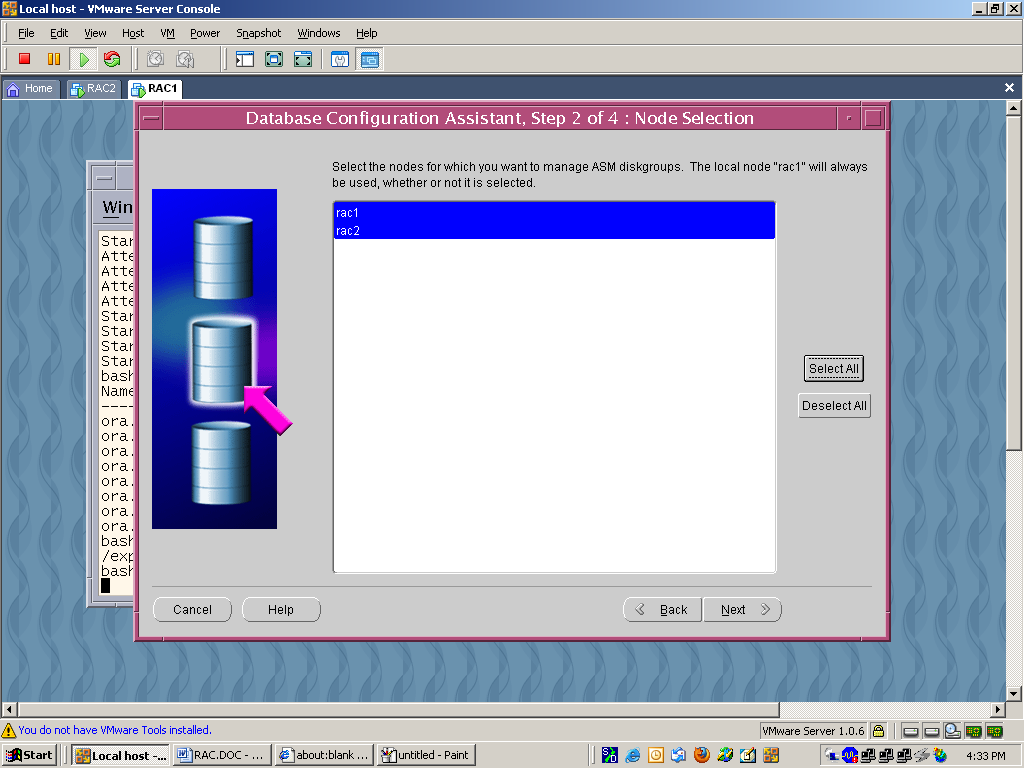Click the blue wave tray icon
This screenshot has width=1024, height=768.
[850, 756]
